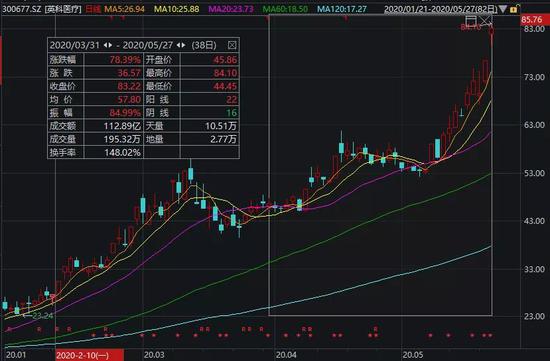Click the 涨跌幅 value 78.39%

point(125,60)
